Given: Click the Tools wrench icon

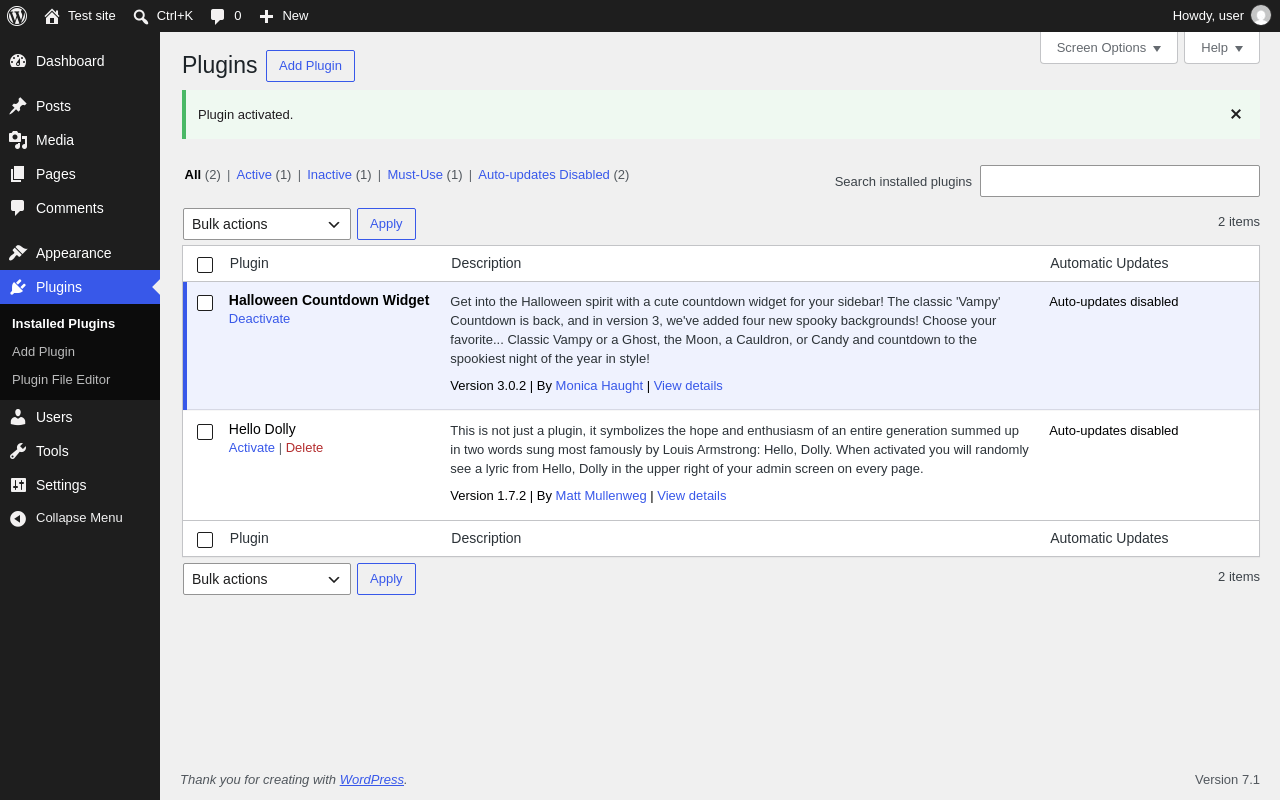Looking at the screenshot, I should (x=18, y=451).
